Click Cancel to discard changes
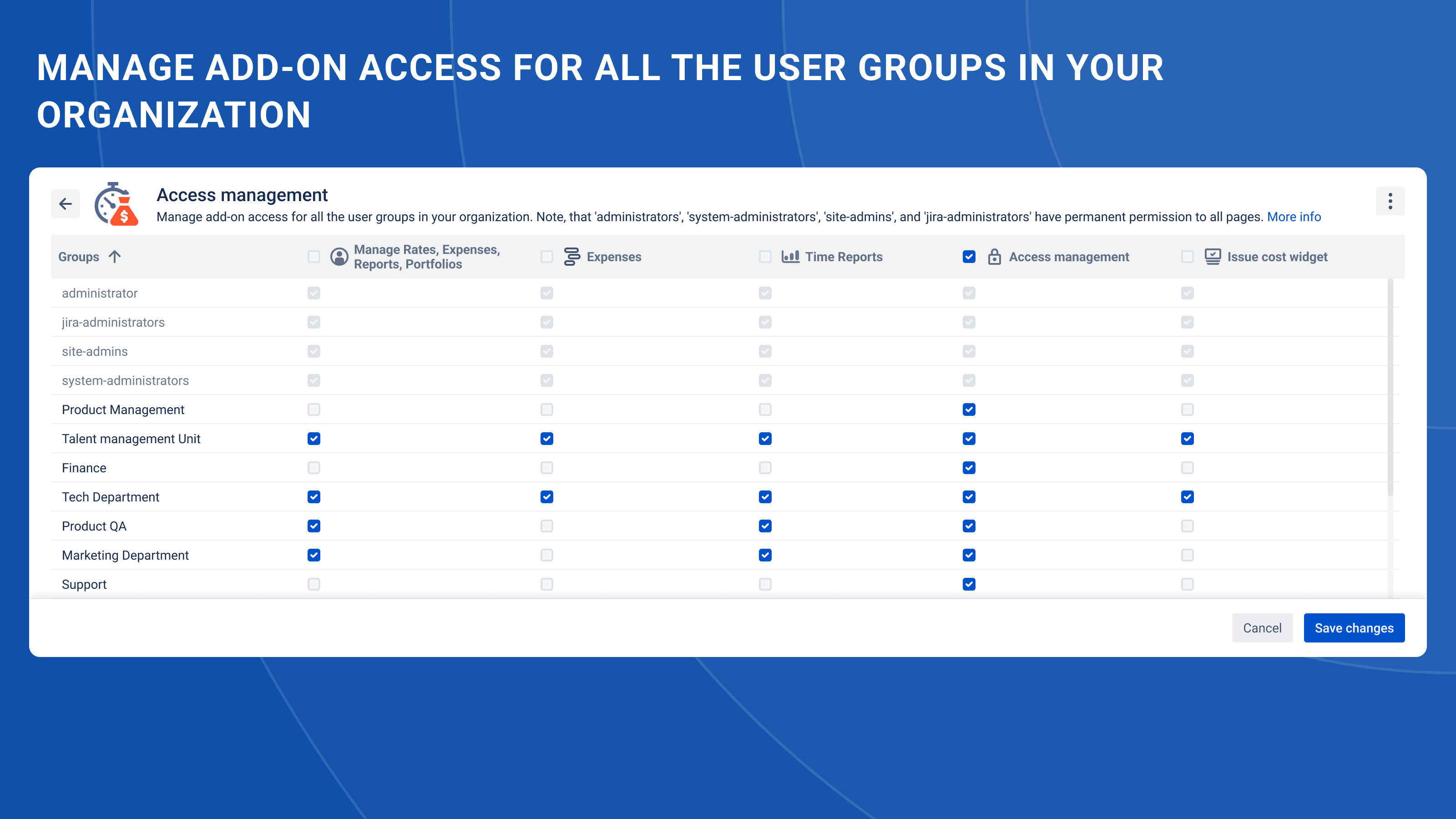The width and height of the screenshot is (1456, 819). click(x=1262, y=627)
